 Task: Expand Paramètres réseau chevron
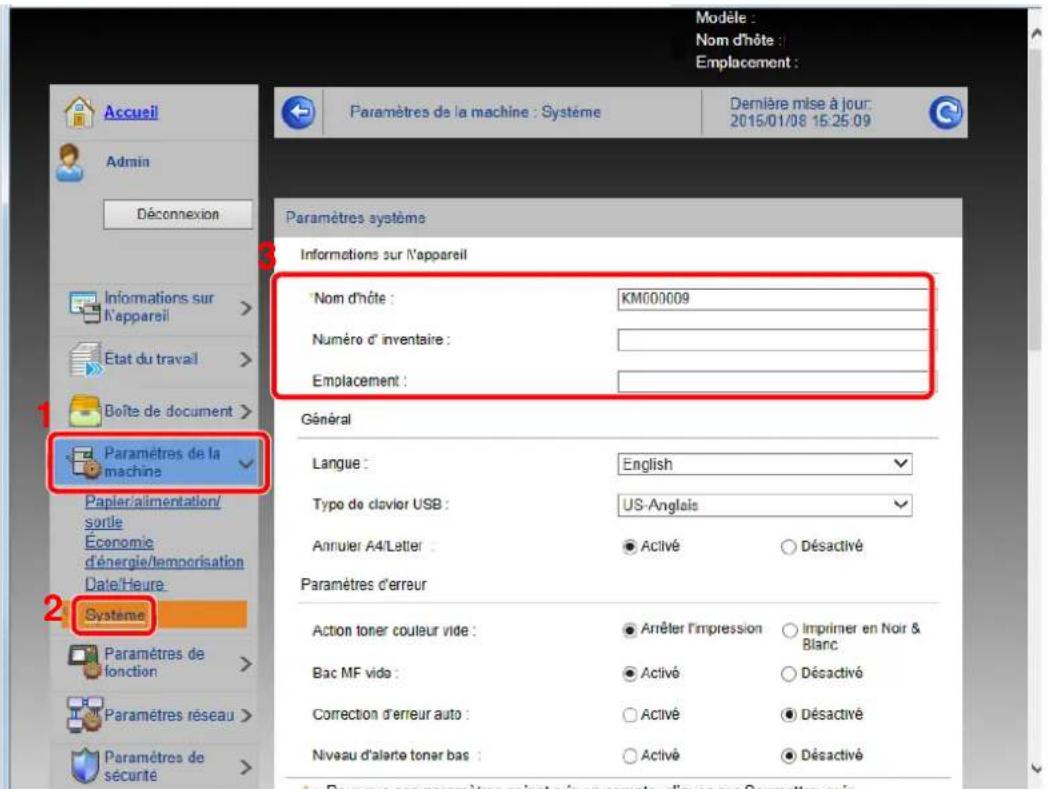(x=245, y=715)
